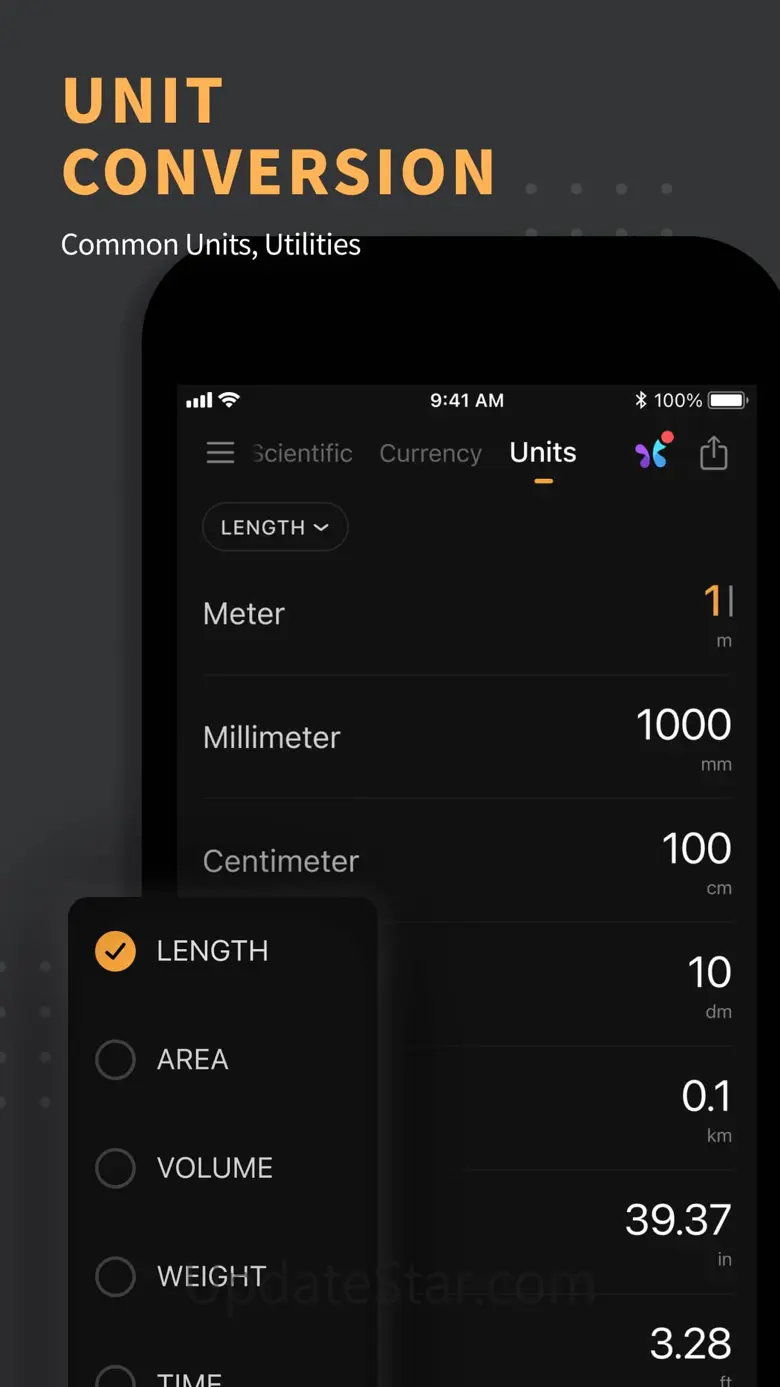Image resolution: width=780 pixels, height=1387 pixels.
Task: Switch to the Currency tab
Action: (x=430, y=453)
